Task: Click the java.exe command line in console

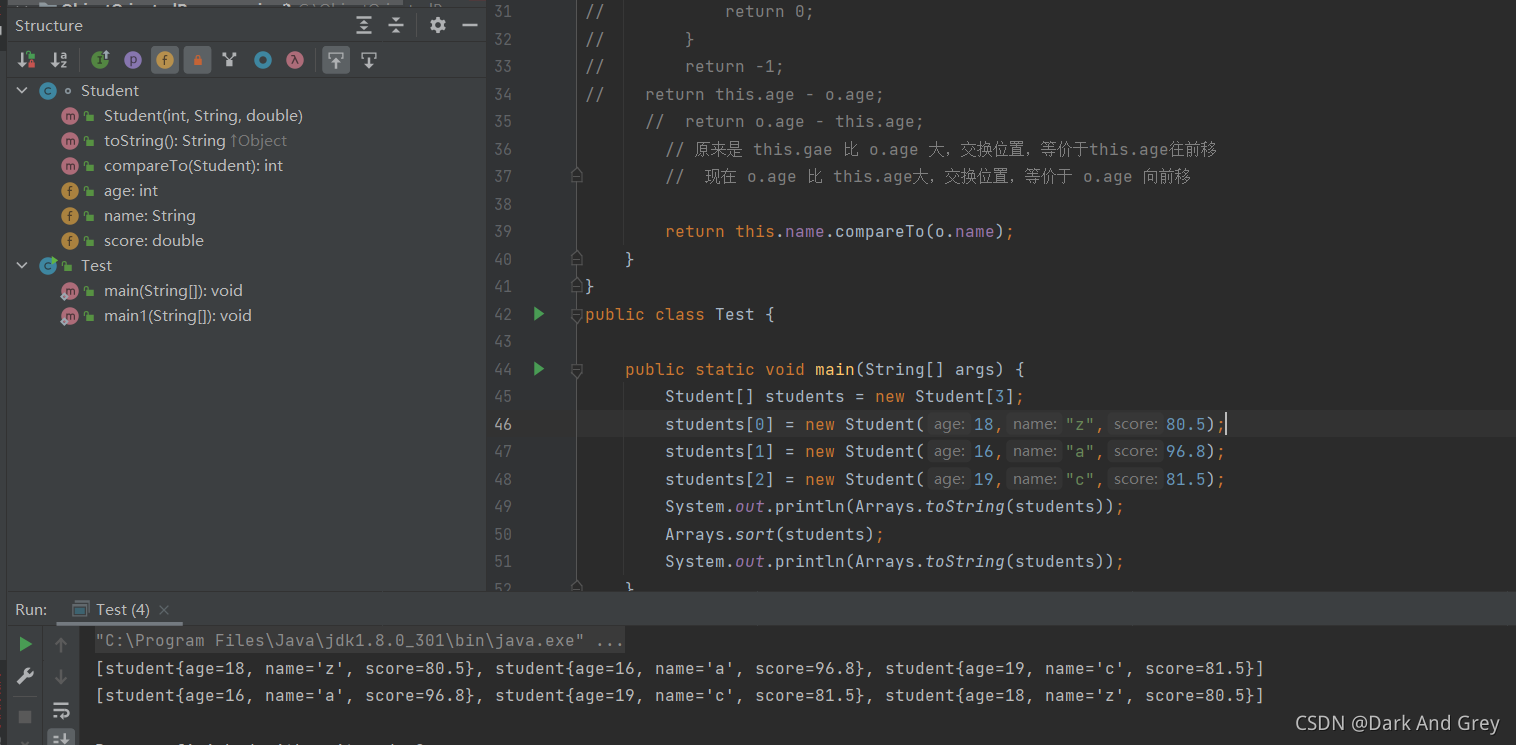Action: coord(360,641)
